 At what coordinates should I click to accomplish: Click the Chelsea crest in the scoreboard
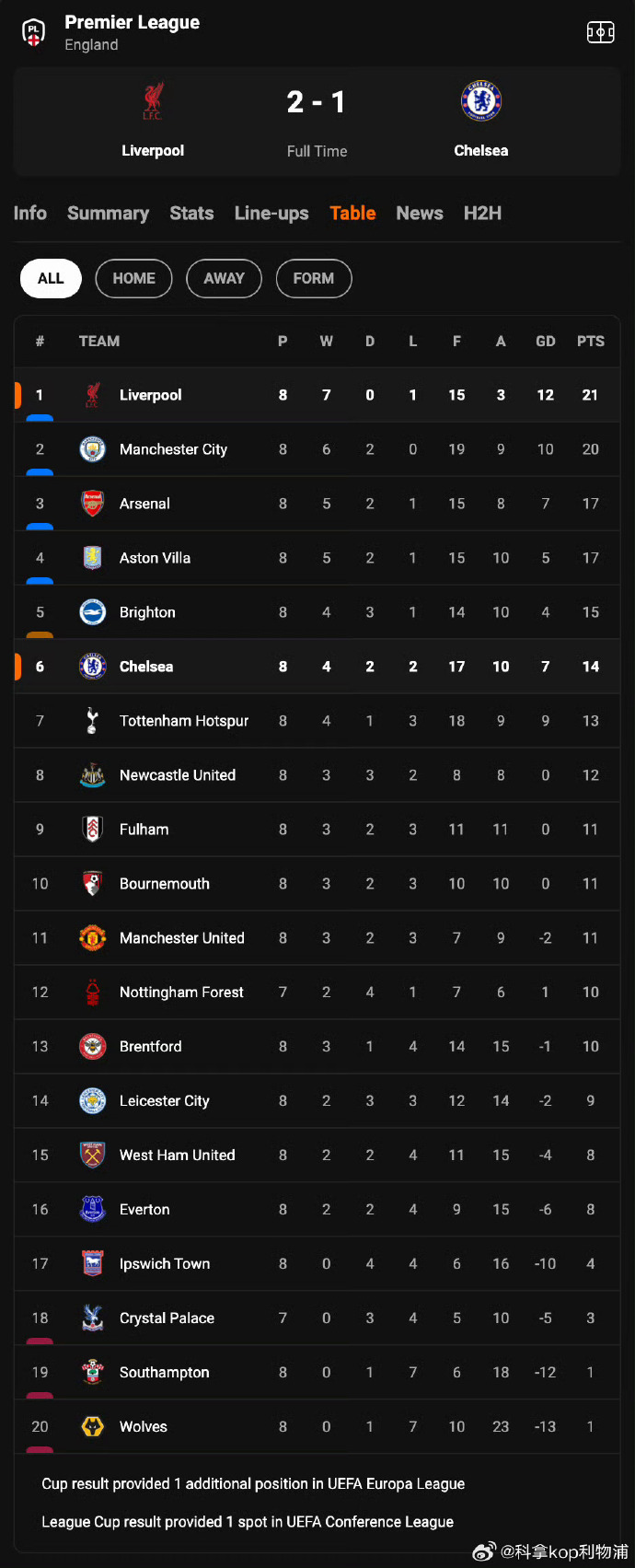(480, 101)
